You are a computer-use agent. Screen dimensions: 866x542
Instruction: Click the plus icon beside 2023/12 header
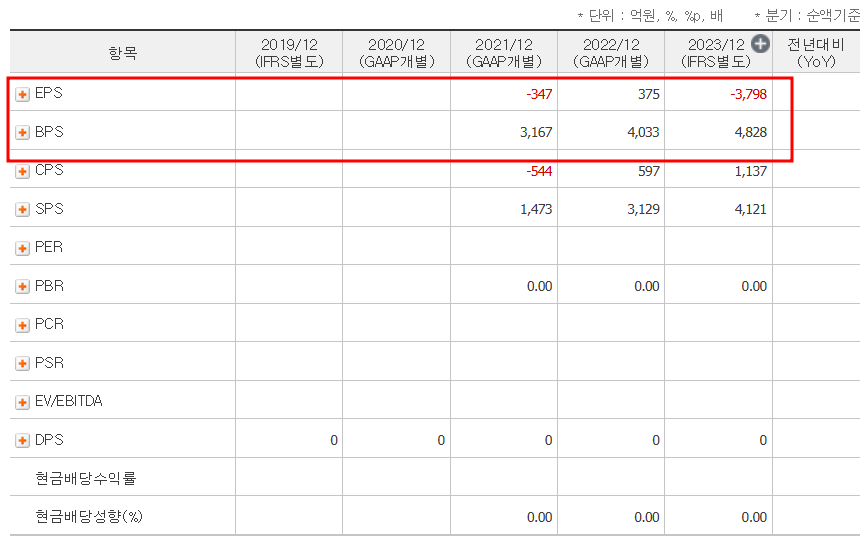[x=761, y=44]
